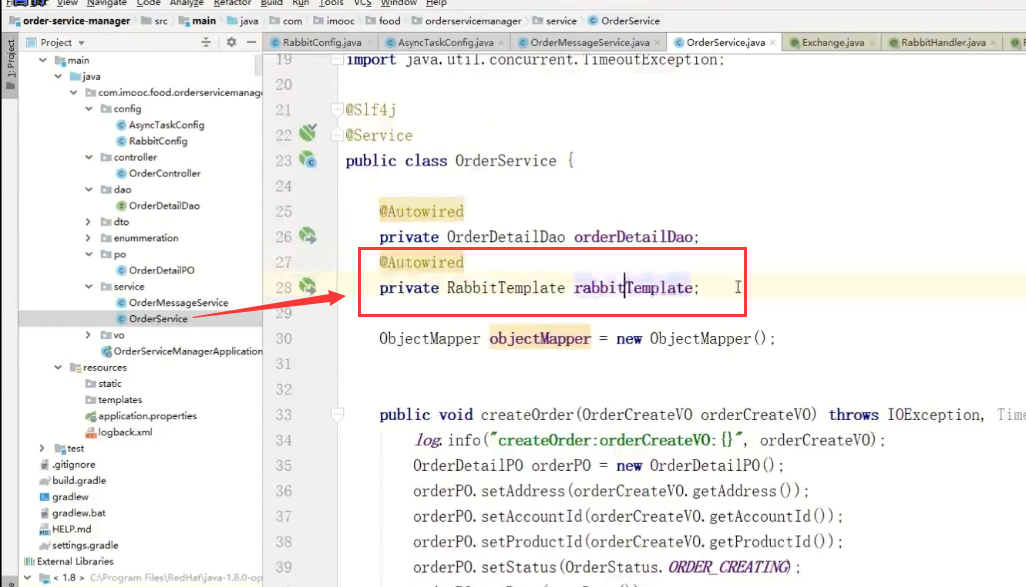Click the food breadcrumb in navigation bar
The width and height of the screenshot is (1026, 587).
pyautogui.click(x=383, y=21)
